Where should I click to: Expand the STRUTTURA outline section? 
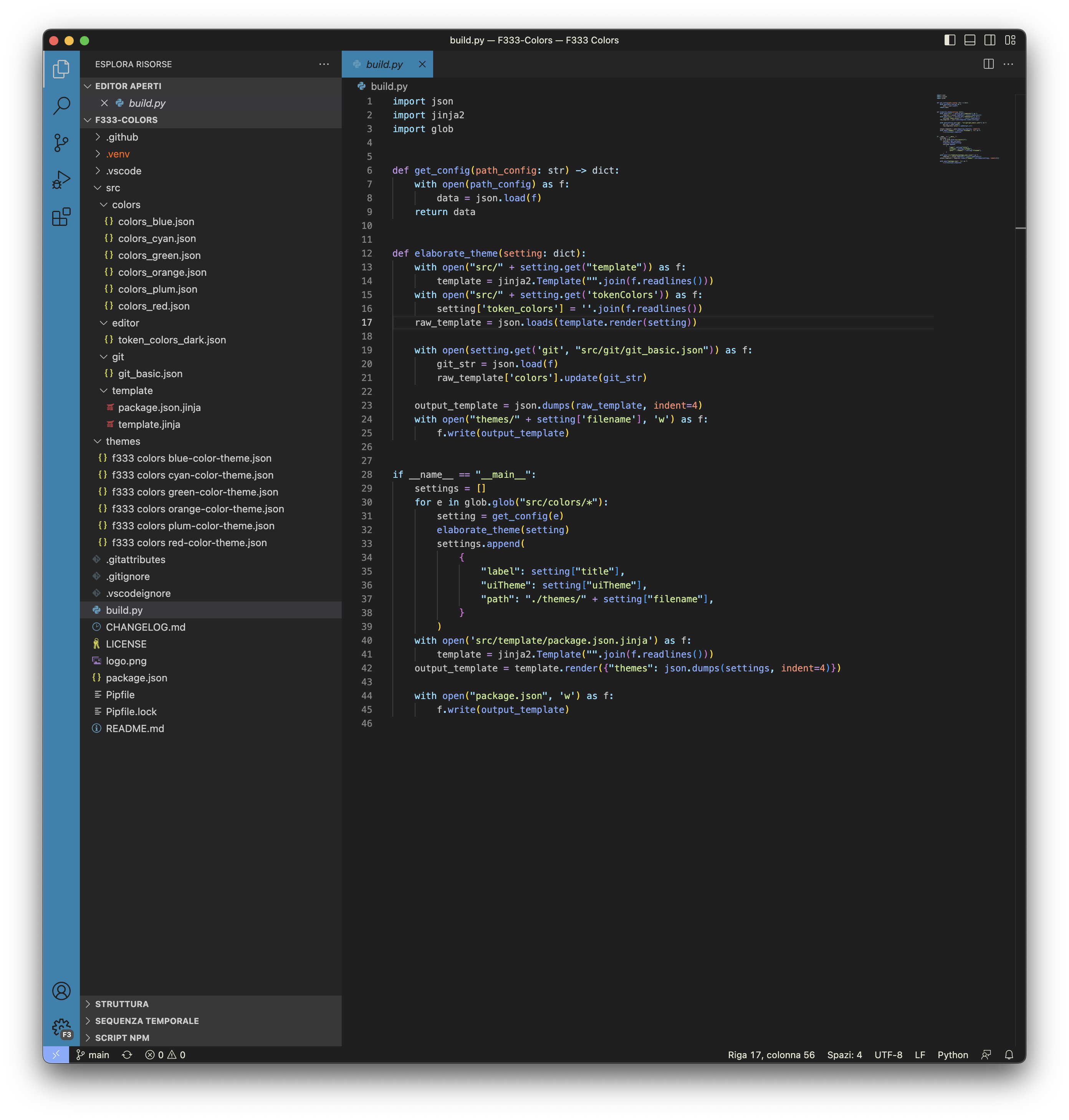(121, 1004)
